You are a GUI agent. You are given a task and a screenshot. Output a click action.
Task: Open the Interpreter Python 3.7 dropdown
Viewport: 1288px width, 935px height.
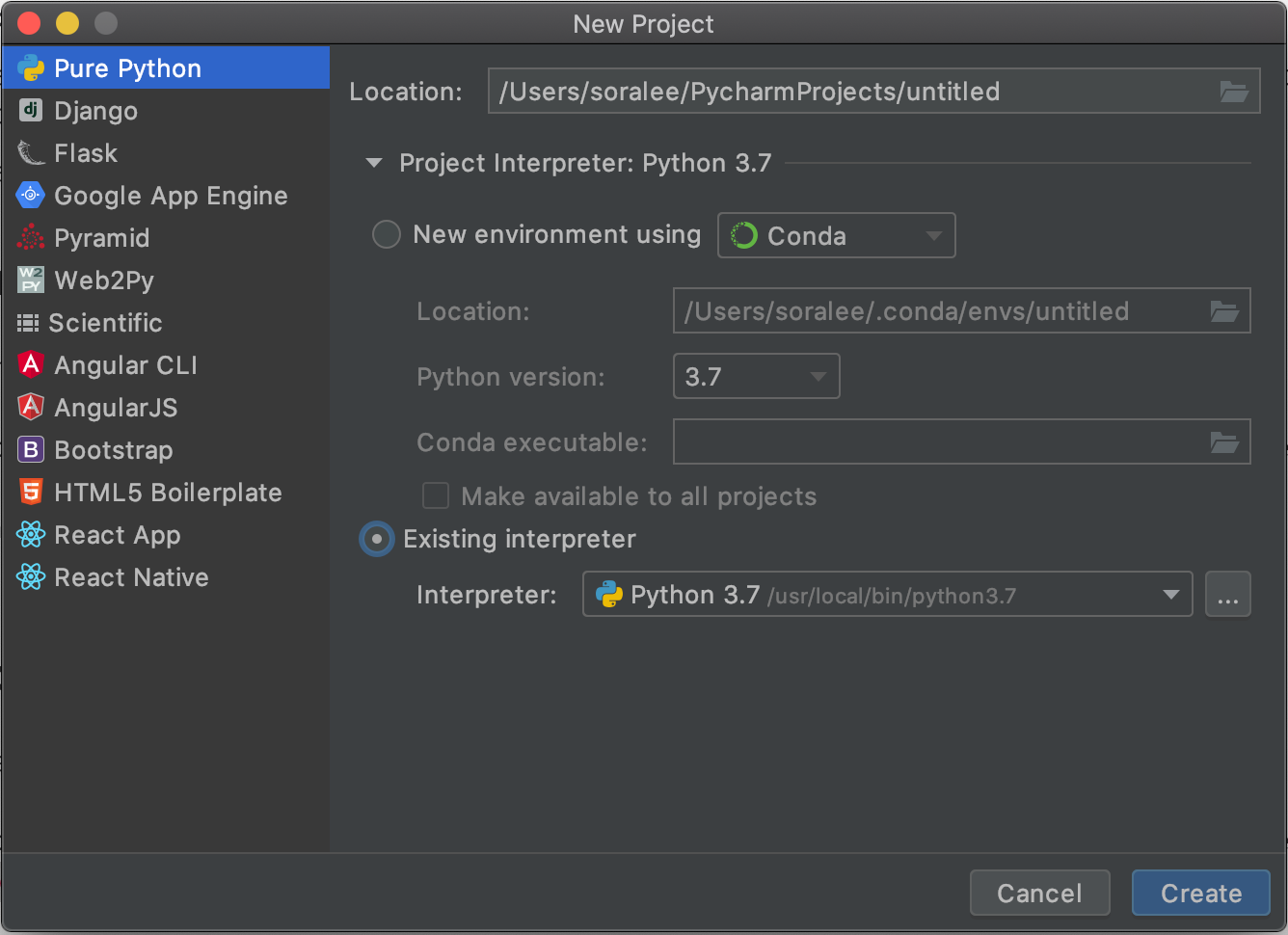click(x=888, y=594)
